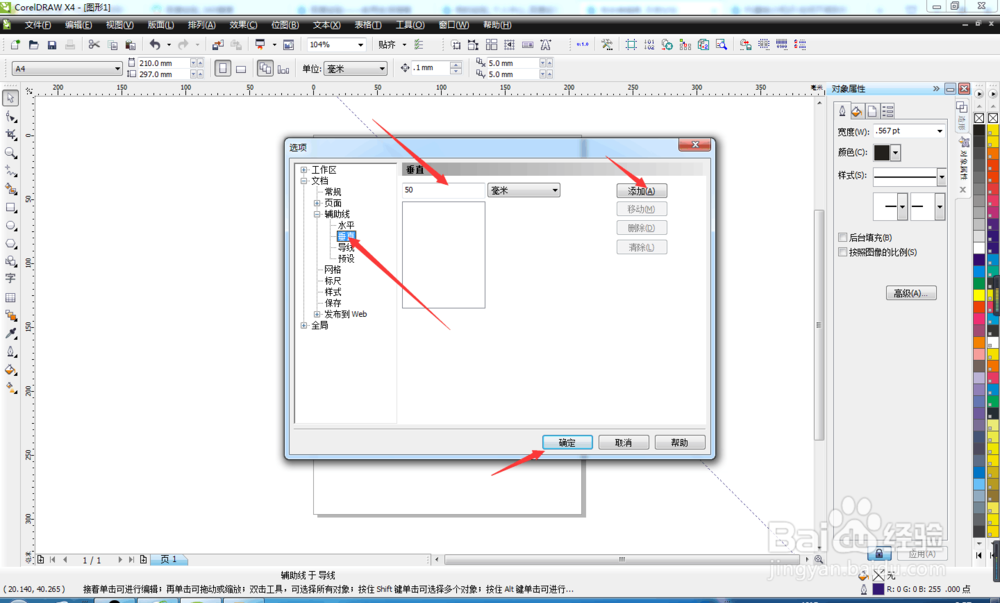The width and height of the screenshot is (1000, 603).
Task: Open the line style (样式) dropdown
Action: point(941,177)
